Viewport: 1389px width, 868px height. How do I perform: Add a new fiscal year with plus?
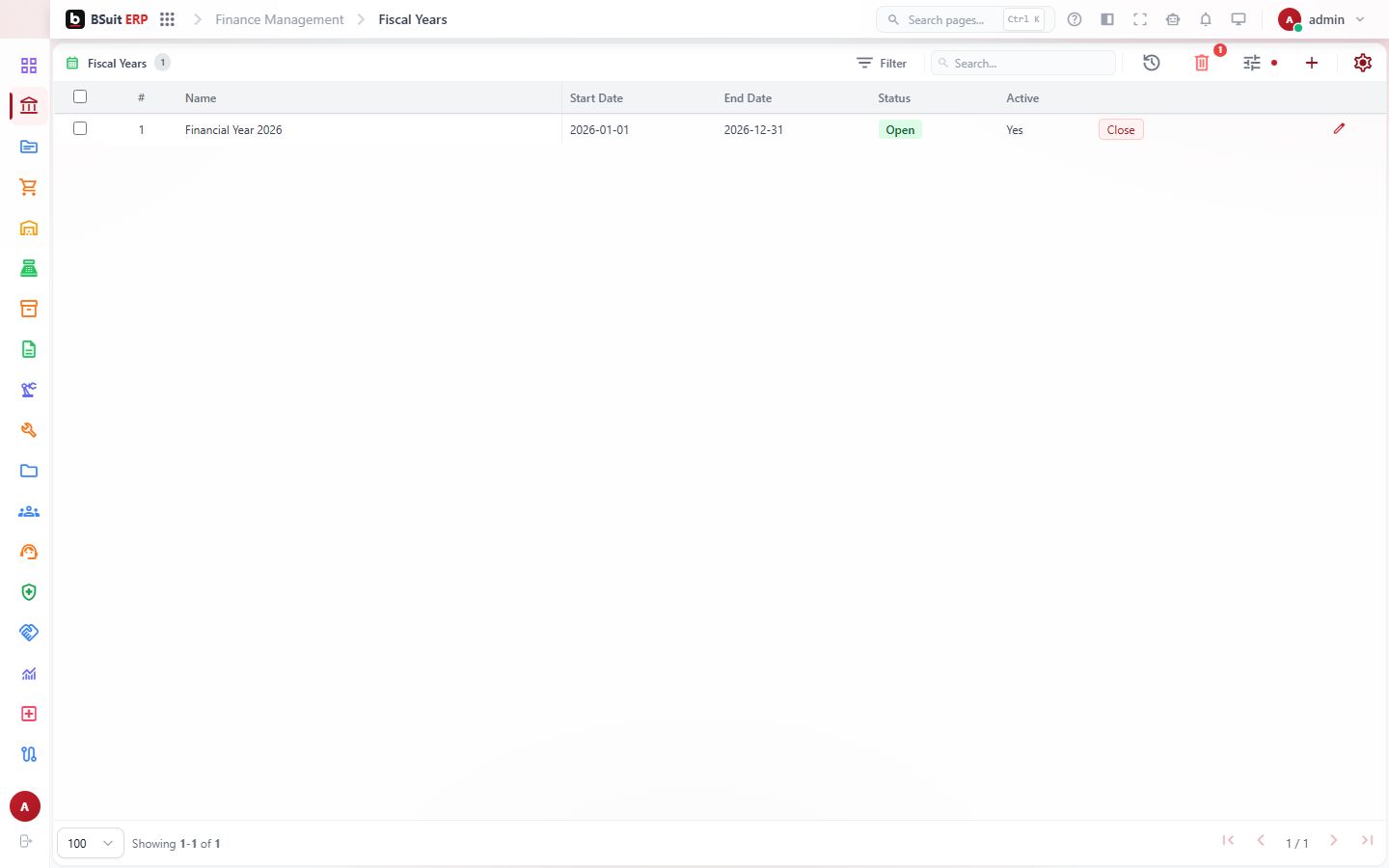pos(1312,63)
